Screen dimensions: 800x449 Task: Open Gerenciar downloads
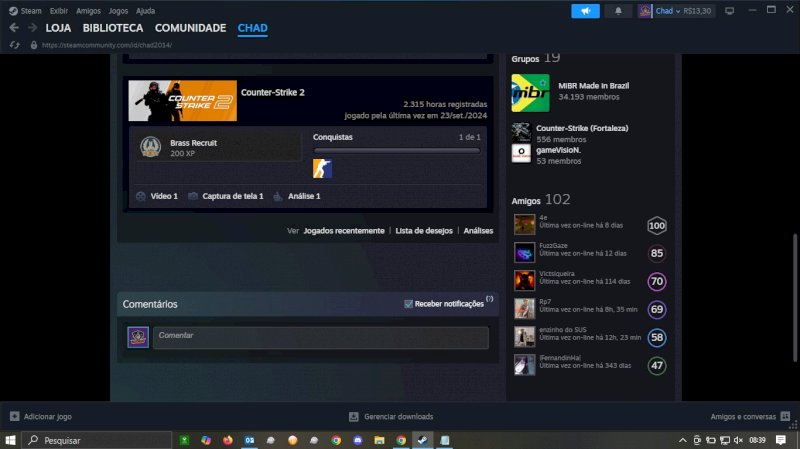(391, 416)
